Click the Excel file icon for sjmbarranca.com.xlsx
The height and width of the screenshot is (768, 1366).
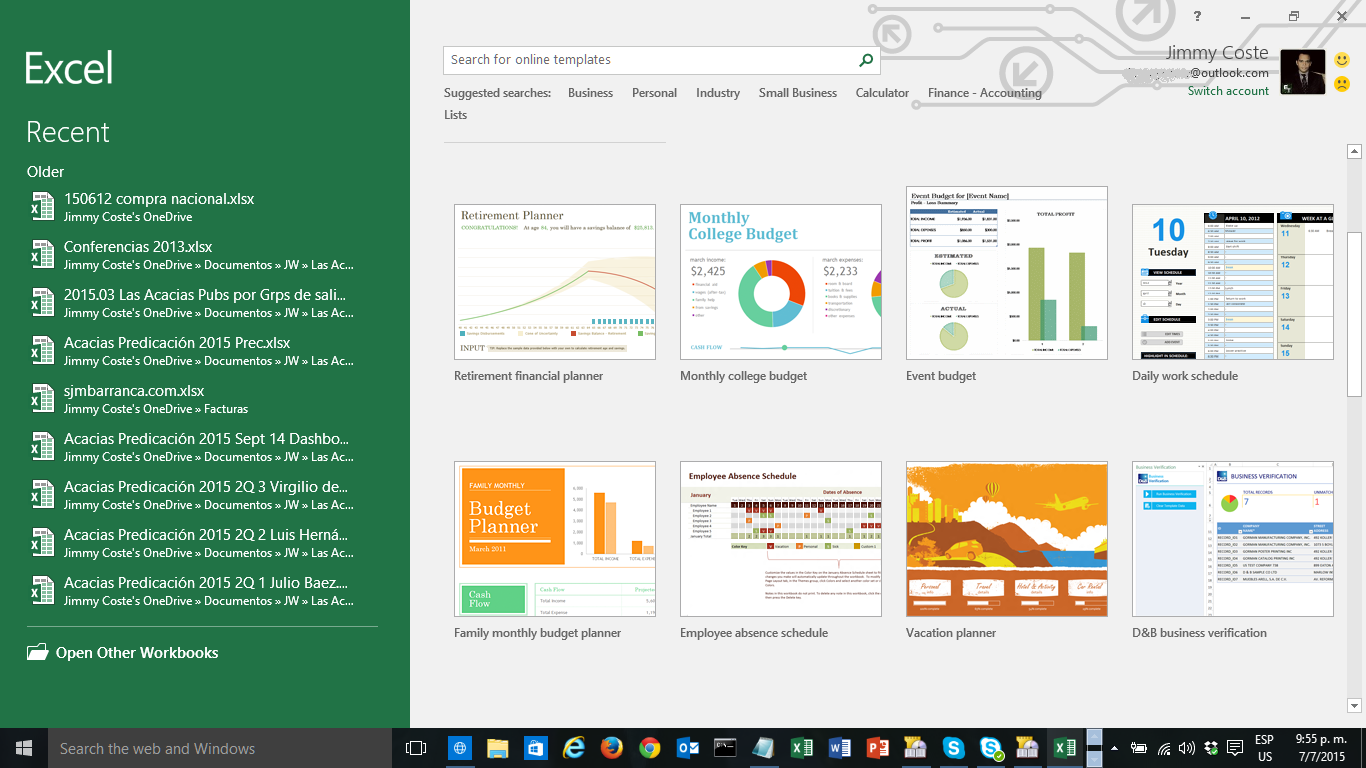(42, 398)
